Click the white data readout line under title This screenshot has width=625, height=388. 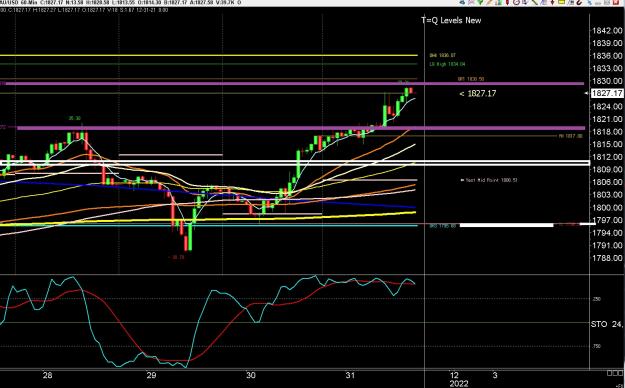84,10
